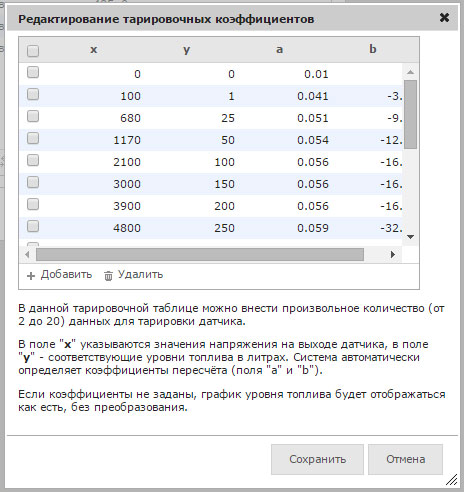Image resolution: width=464 pixels, height=492 pixels.
Task: Close the dialog with the X icon
Action: coord(444,18)
